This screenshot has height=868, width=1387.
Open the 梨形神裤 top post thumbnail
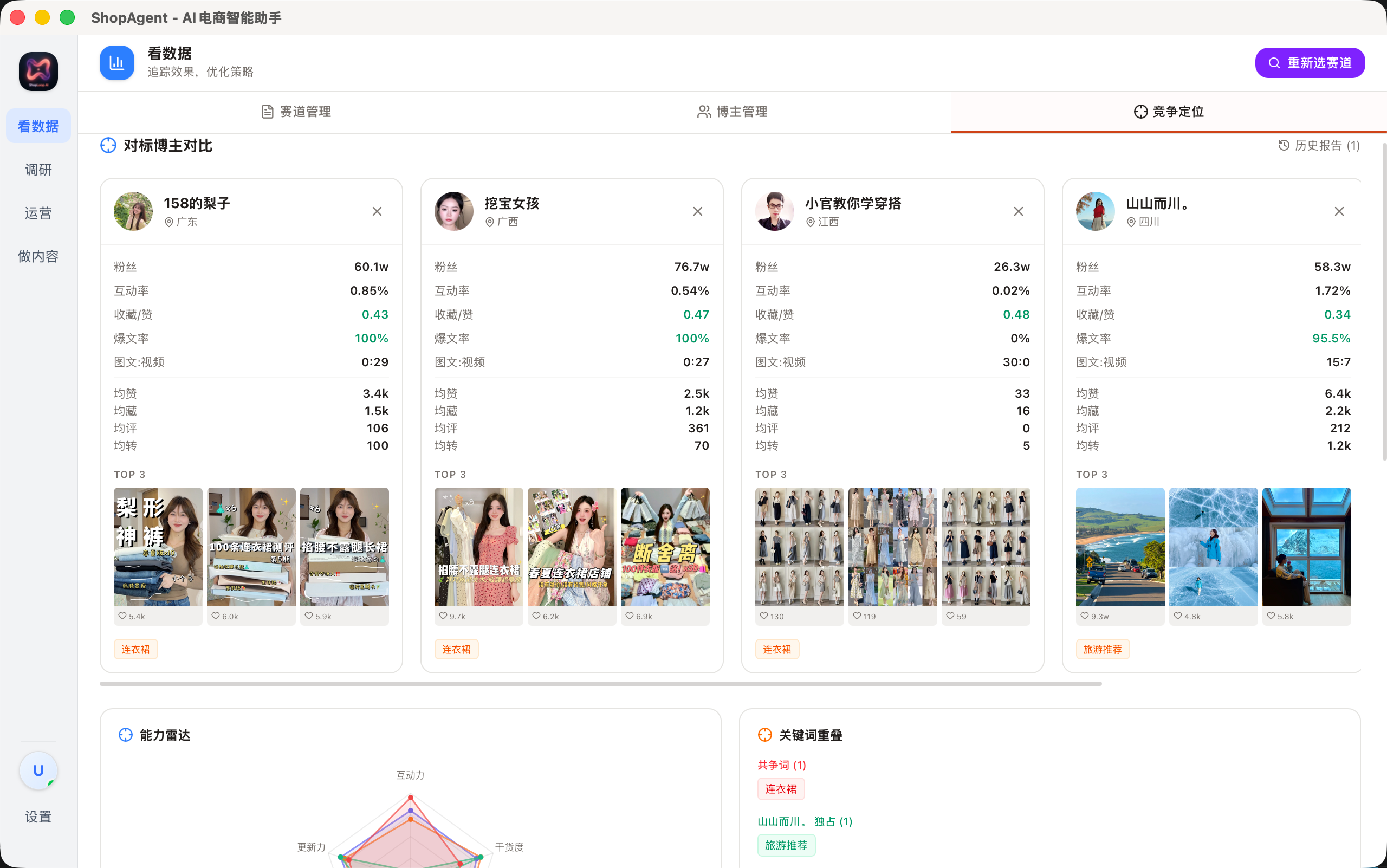click(158, 547)
